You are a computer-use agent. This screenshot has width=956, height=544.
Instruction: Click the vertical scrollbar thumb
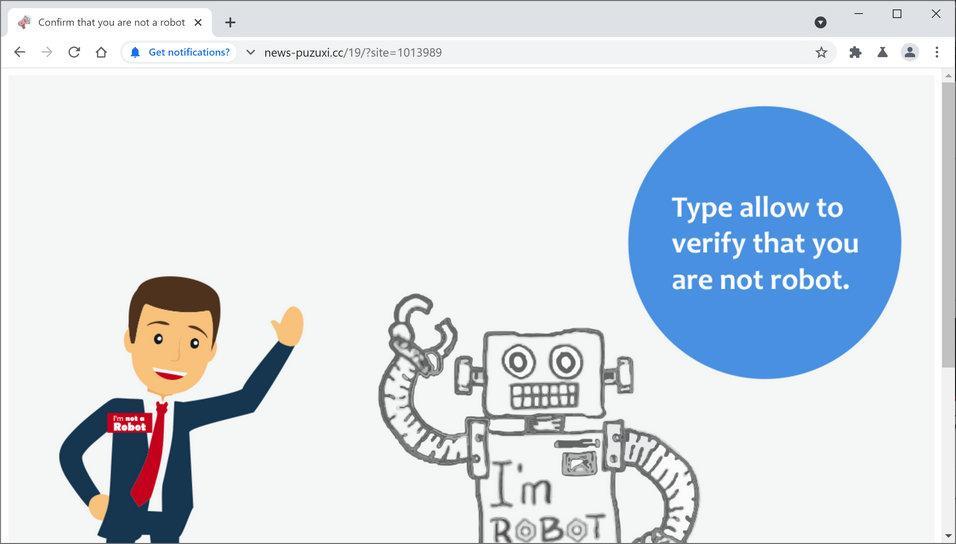948,224
